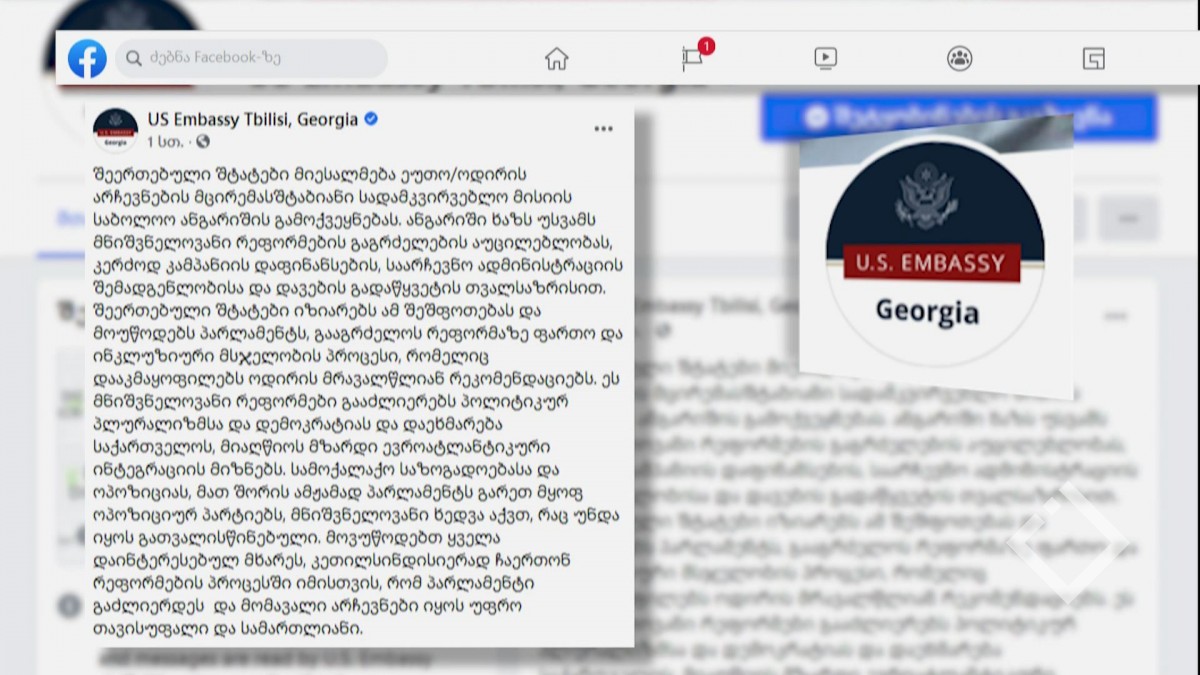Click the blurred blue page action button
This screenshot has width=1200, height=675.
coord(958,118)
